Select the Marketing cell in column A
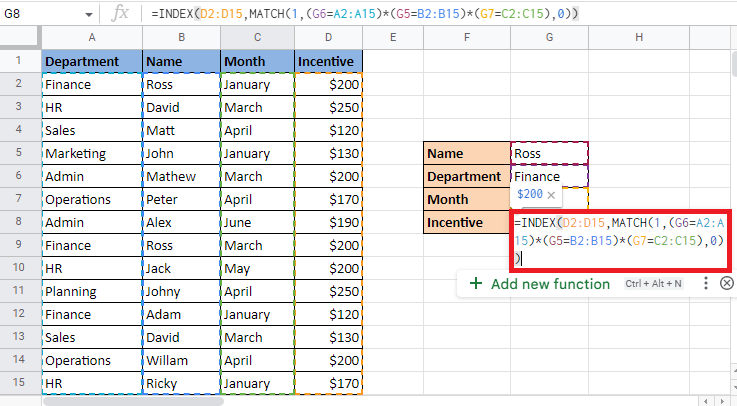 92,154
